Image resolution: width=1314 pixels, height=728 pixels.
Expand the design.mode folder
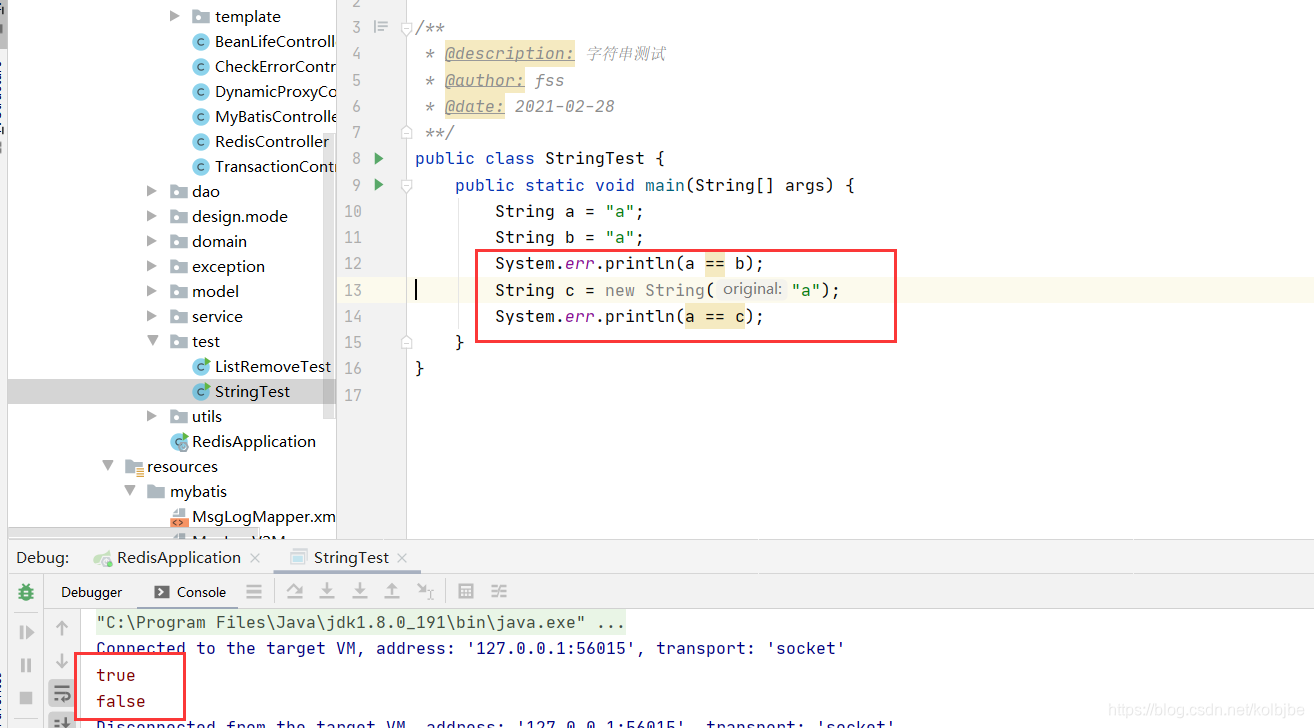pos(152,216)
